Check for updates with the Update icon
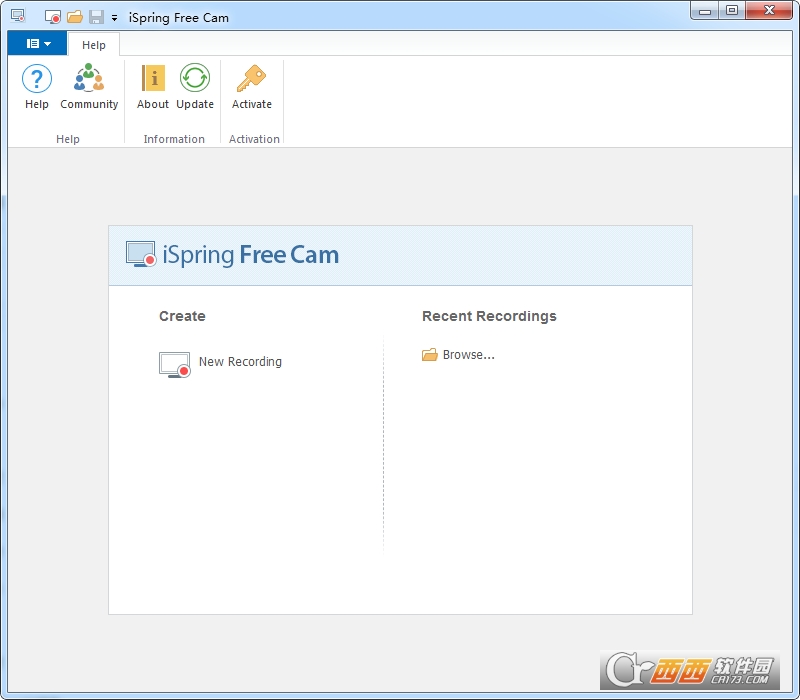Screen dimensions: 800x700 pos(195,79)
